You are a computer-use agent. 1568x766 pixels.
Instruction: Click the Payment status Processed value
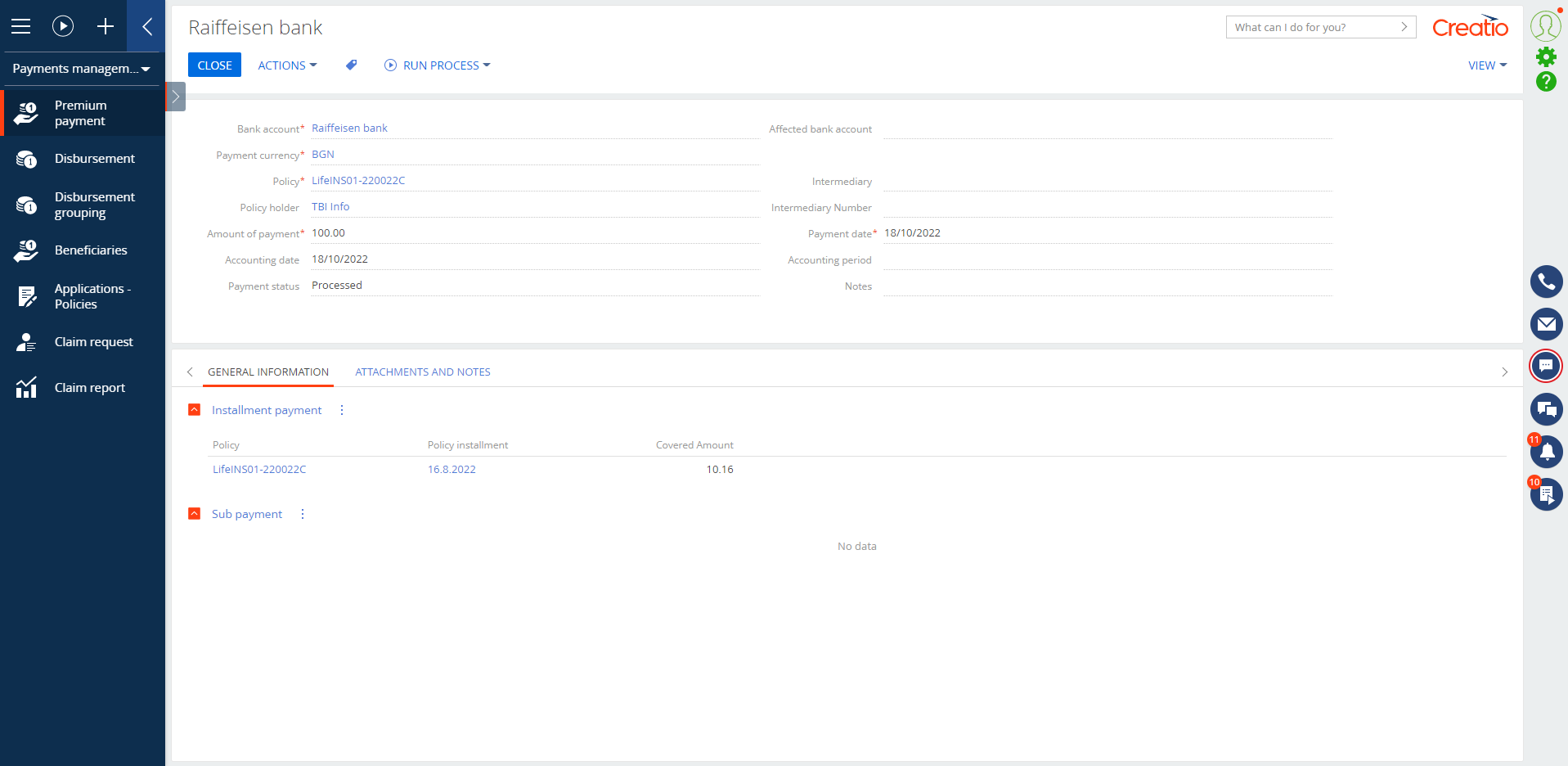point(337,286)
